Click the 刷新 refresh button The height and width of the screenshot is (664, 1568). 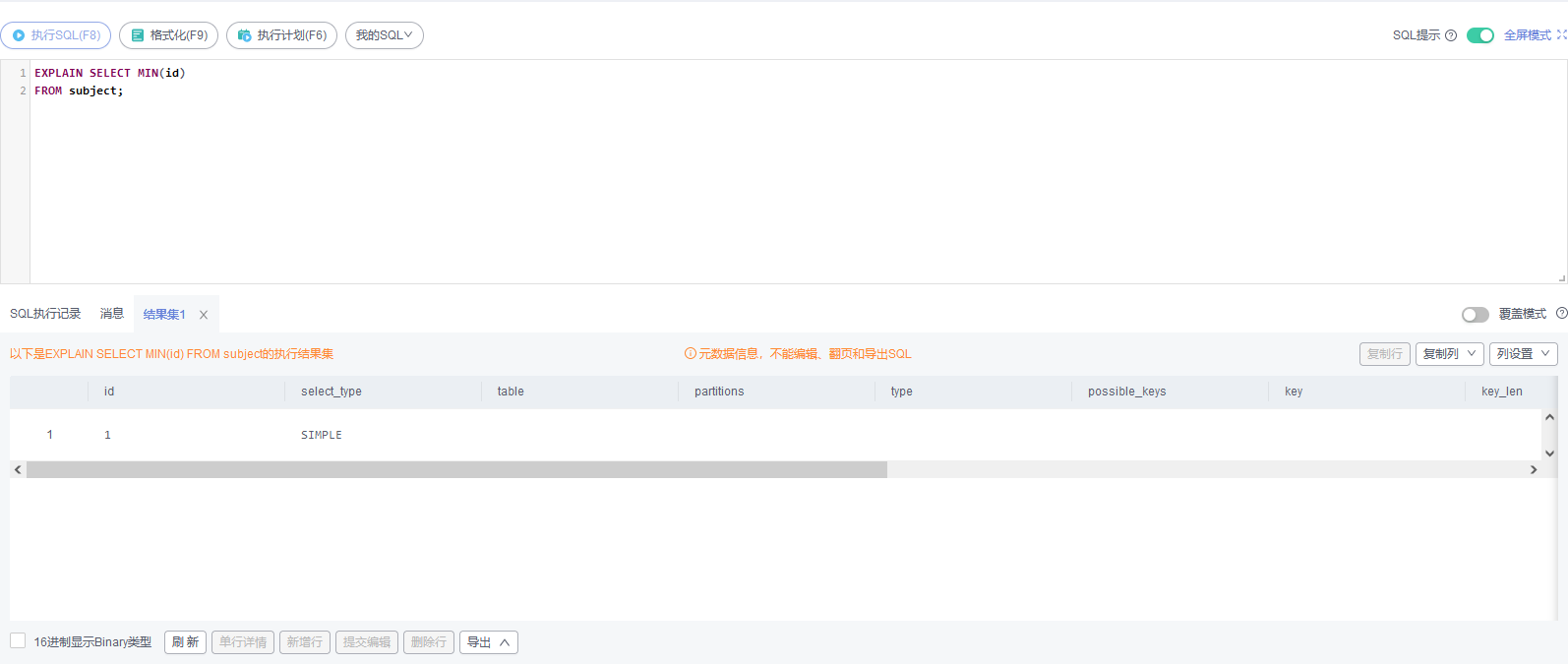click(x=185, y=642)
